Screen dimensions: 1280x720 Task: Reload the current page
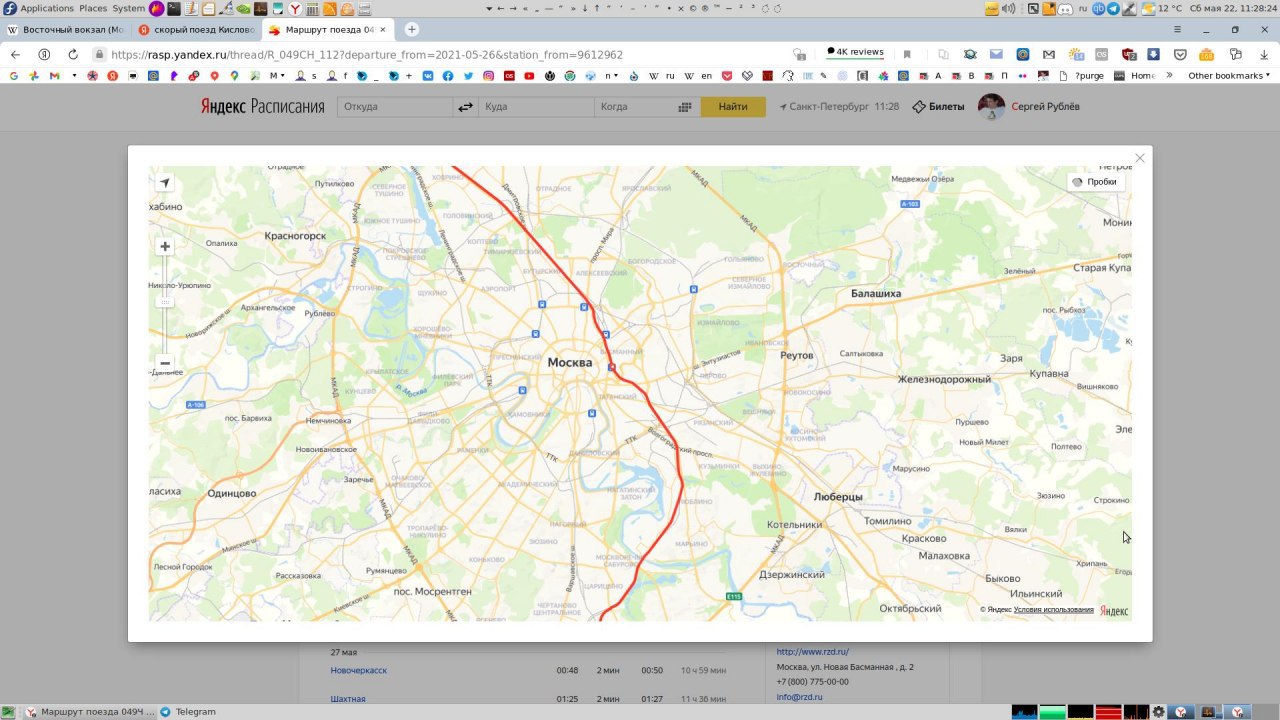click(73, 54)
